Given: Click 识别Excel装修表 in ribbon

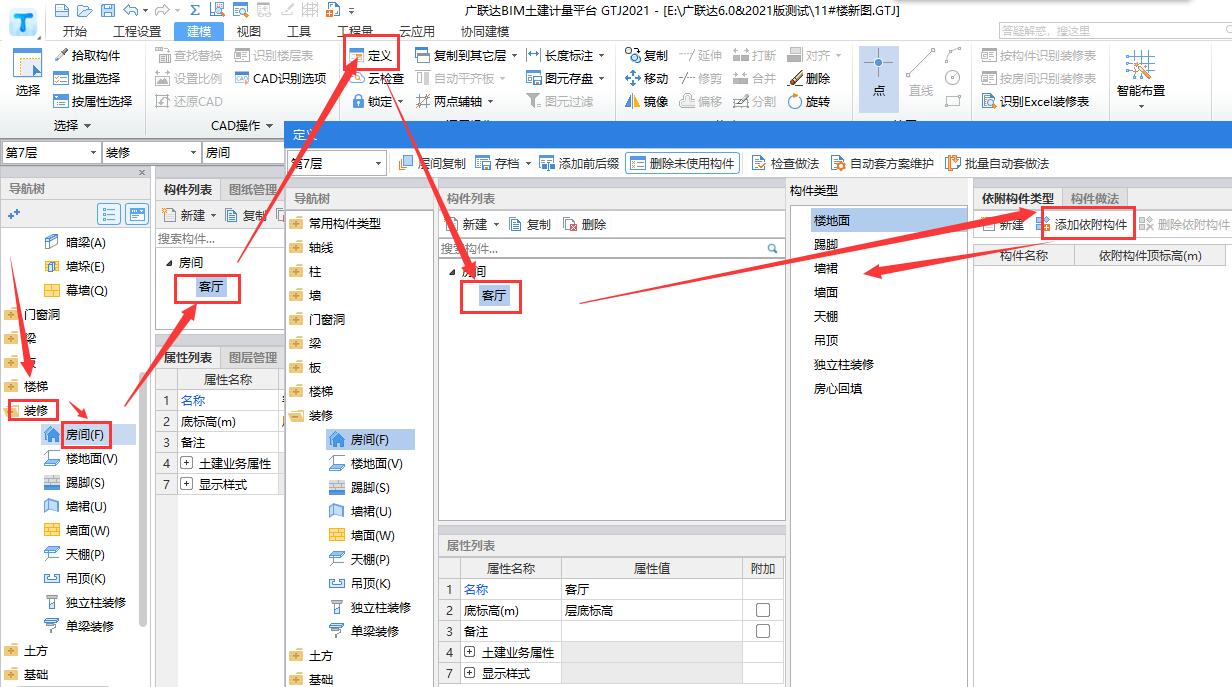Looking at the screenshot, I should point(1036,101).
